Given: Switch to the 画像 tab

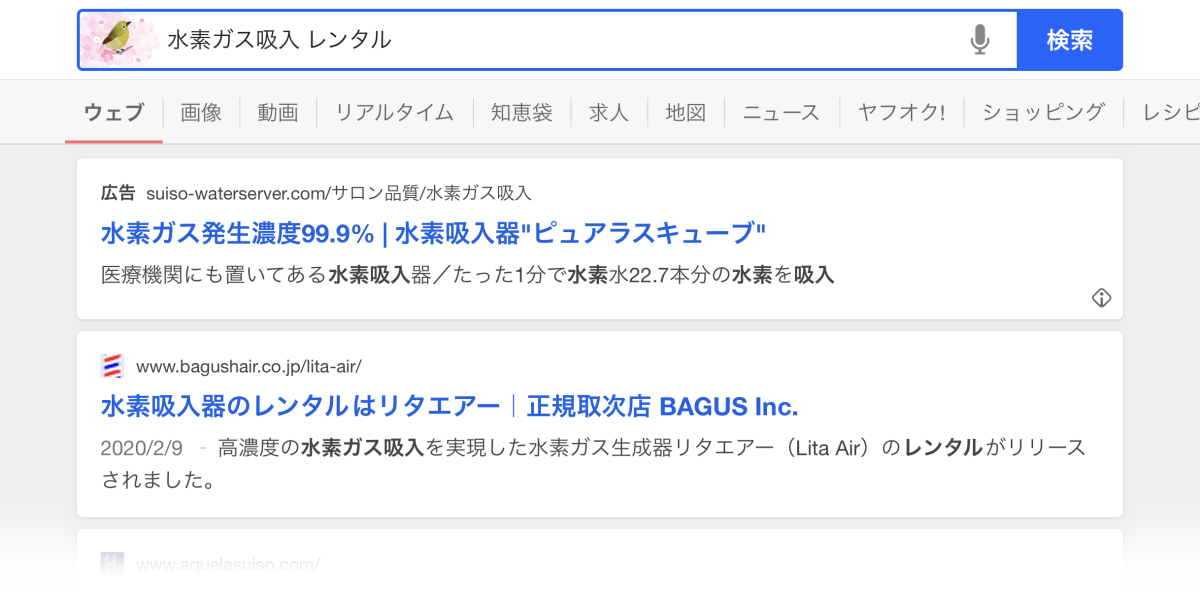Looking at the screenshot, I should [201, 113].
